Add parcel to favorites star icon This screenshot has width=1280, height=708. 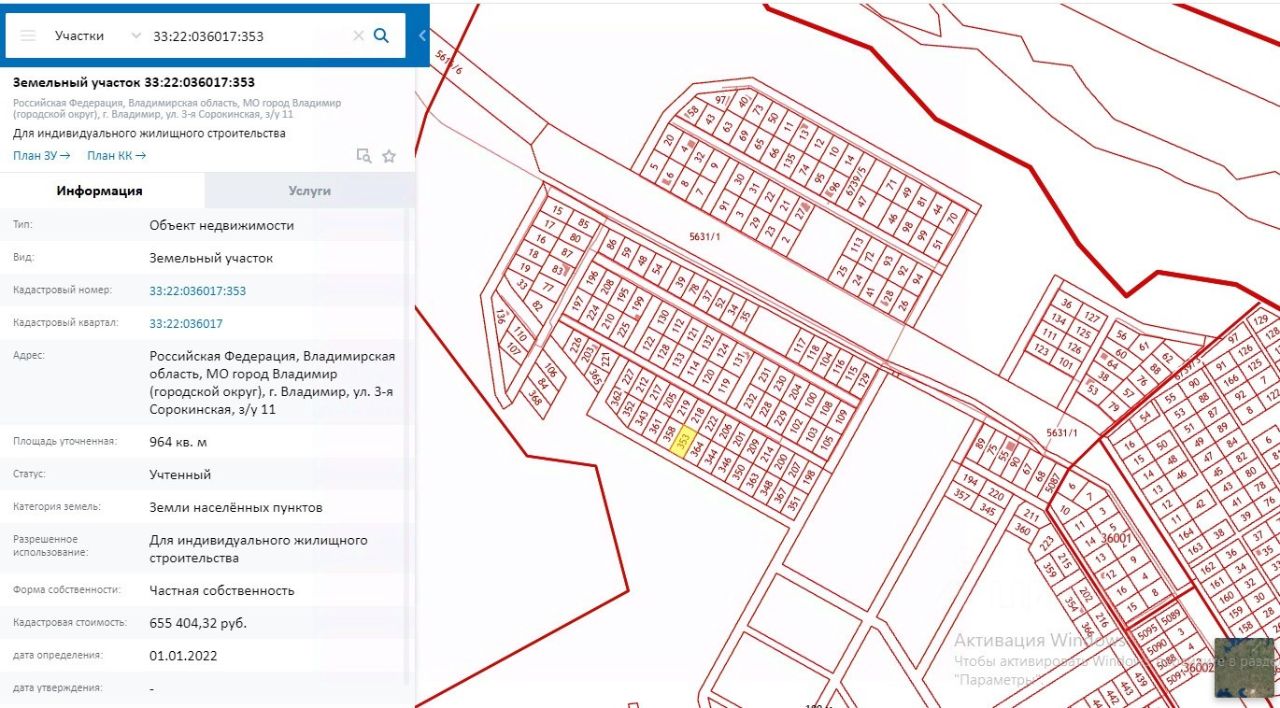389,155
